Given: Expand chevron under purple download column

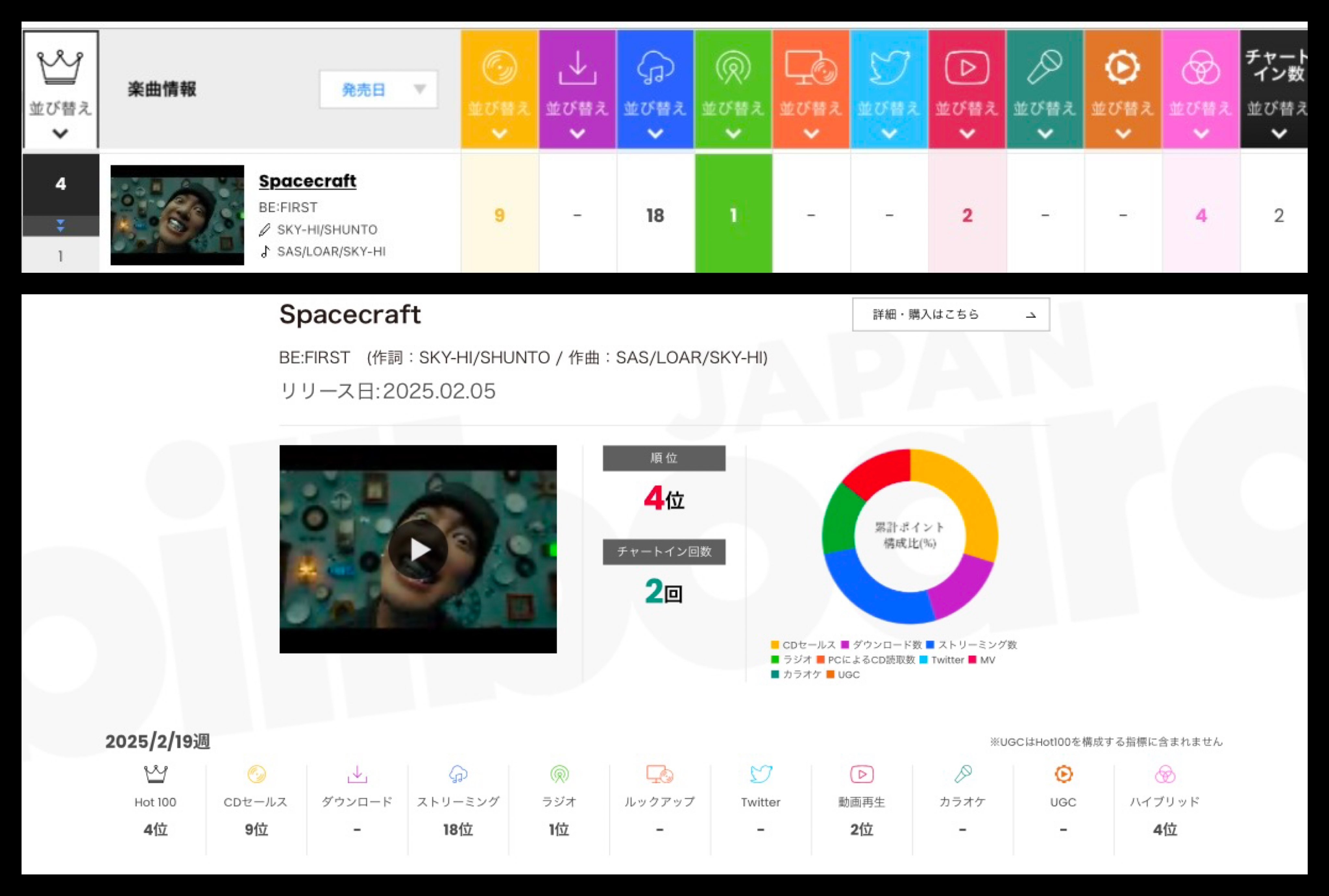Looking at the screenshot, I should pos(577,134).
